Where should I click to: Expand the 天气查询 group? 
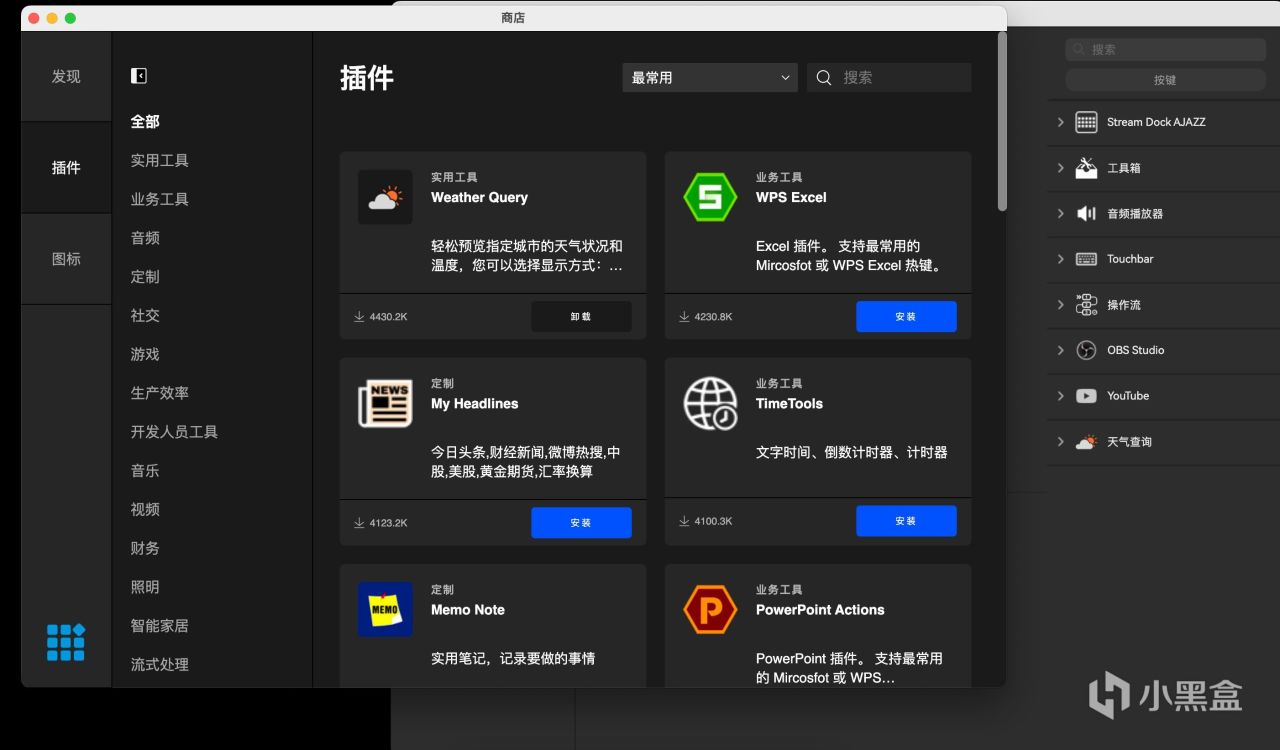tap(1061, 442)
